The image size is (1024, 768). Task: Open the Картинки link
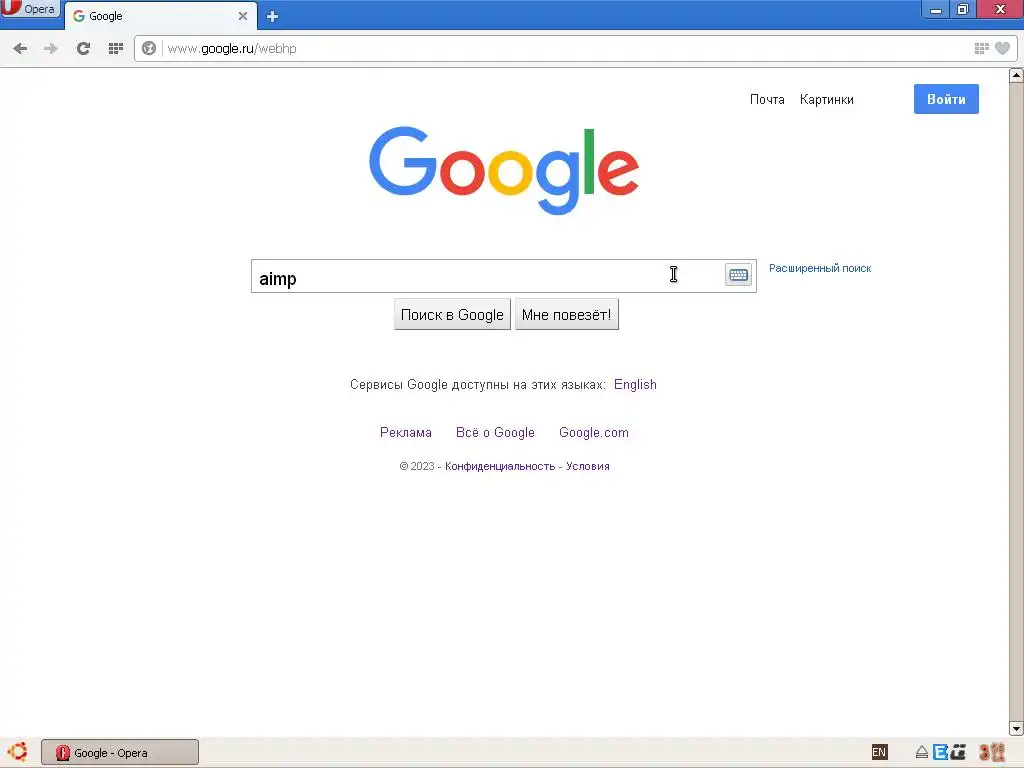[x=826, y=99]
